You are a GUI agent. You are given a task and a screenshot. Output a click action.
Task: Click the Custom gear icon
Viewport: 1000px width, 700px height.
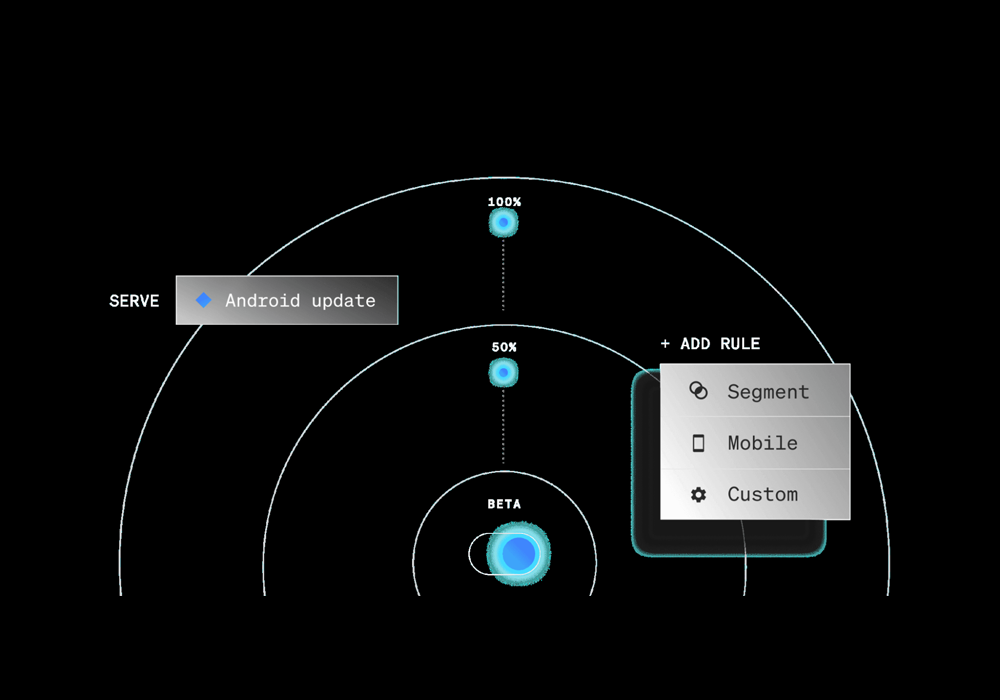point(699,494)
